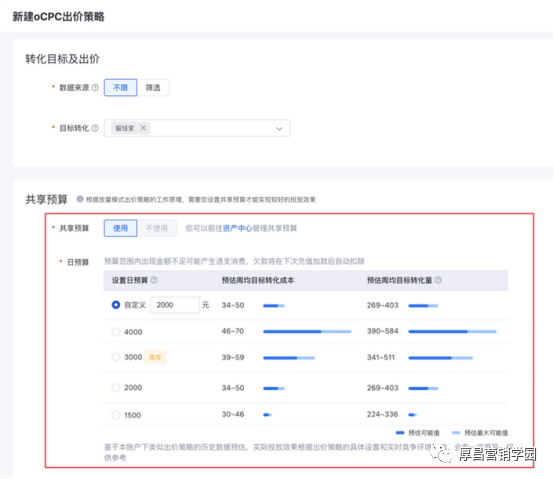The width and height of the screenshot is (554, 479).
Task: Click the 224~336 conversion value
Action: [x=383, y=414]
